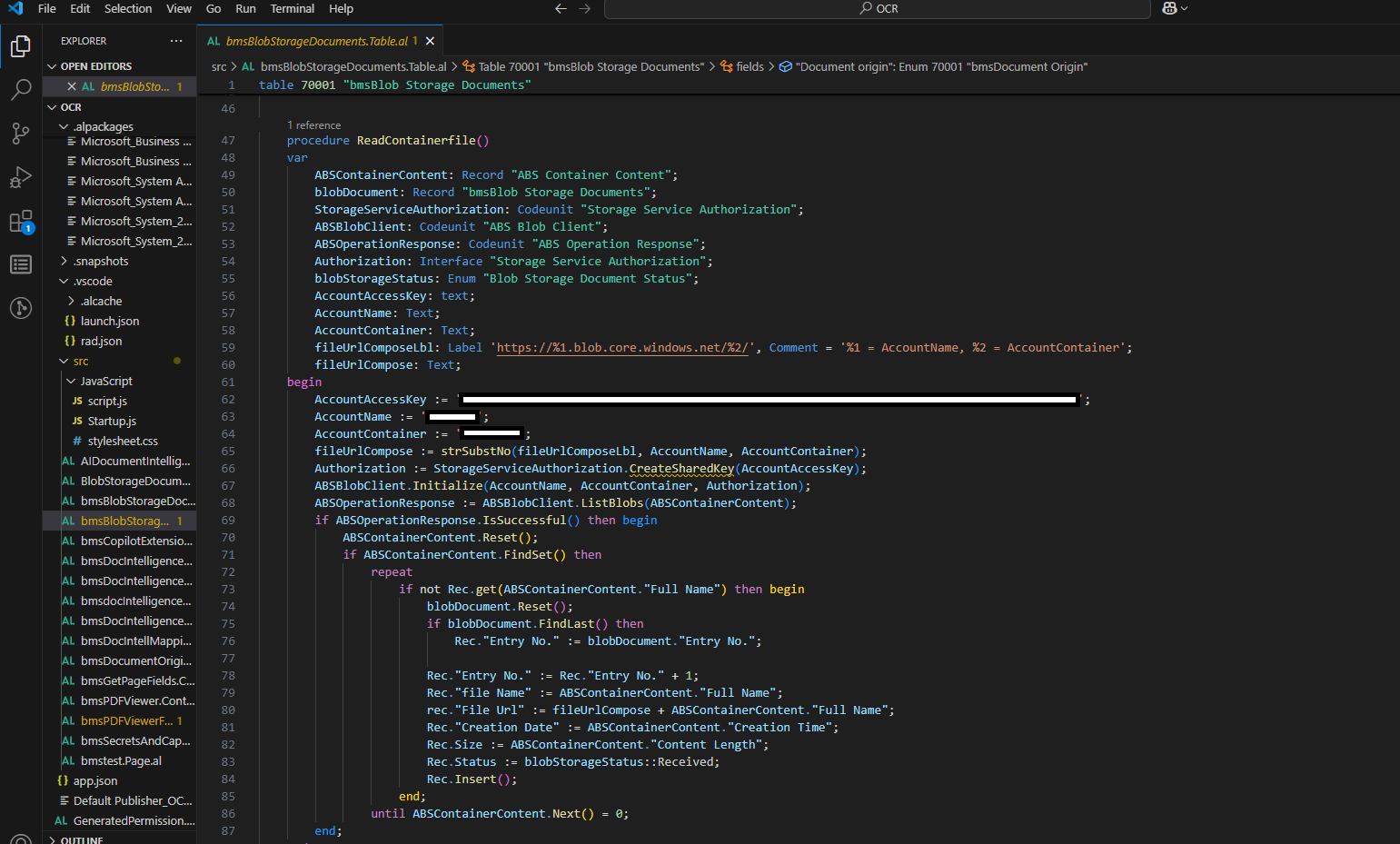Open Explorer more actions ellipsis menu

176,41
